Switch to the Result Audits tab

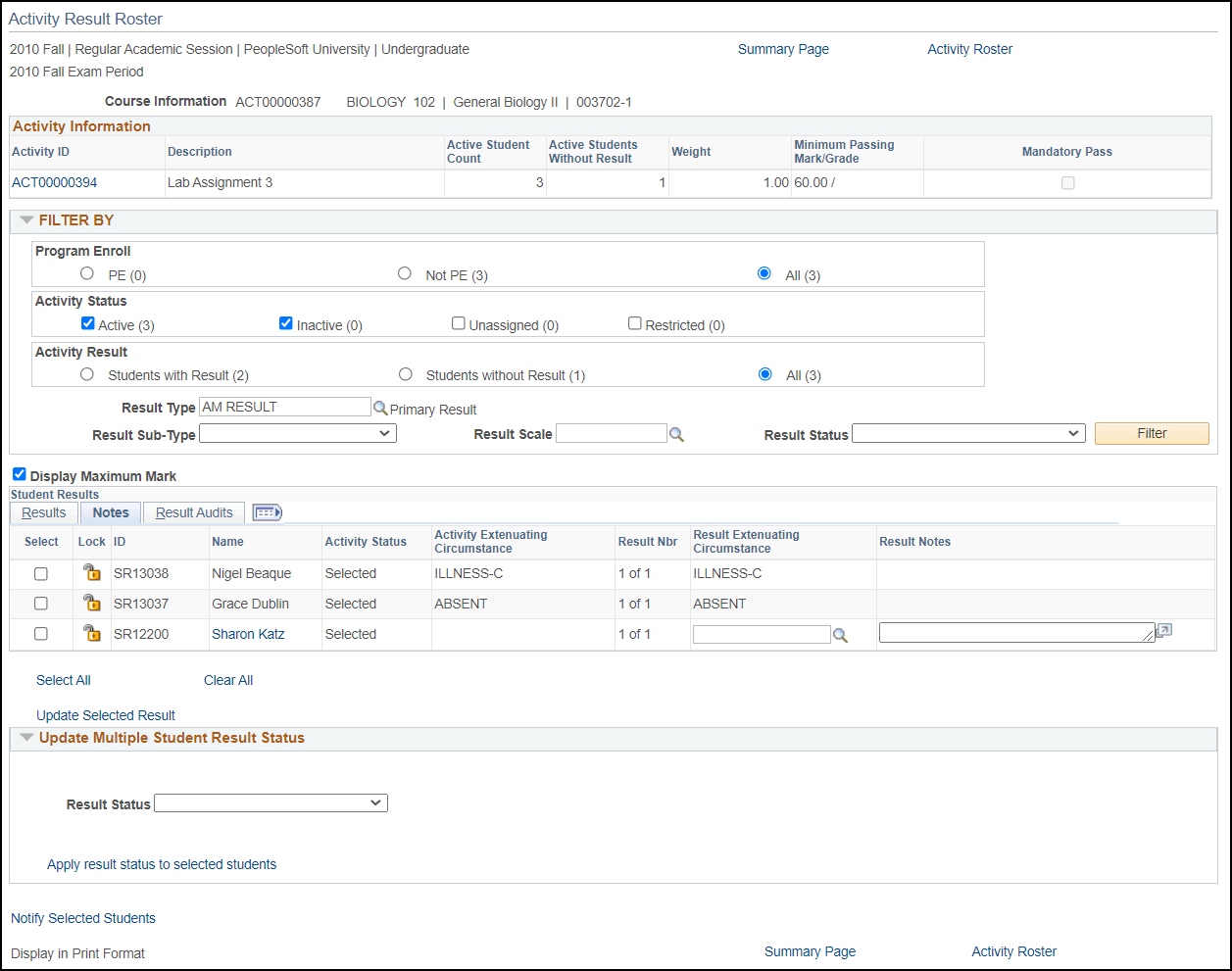[x=193, y=511]
